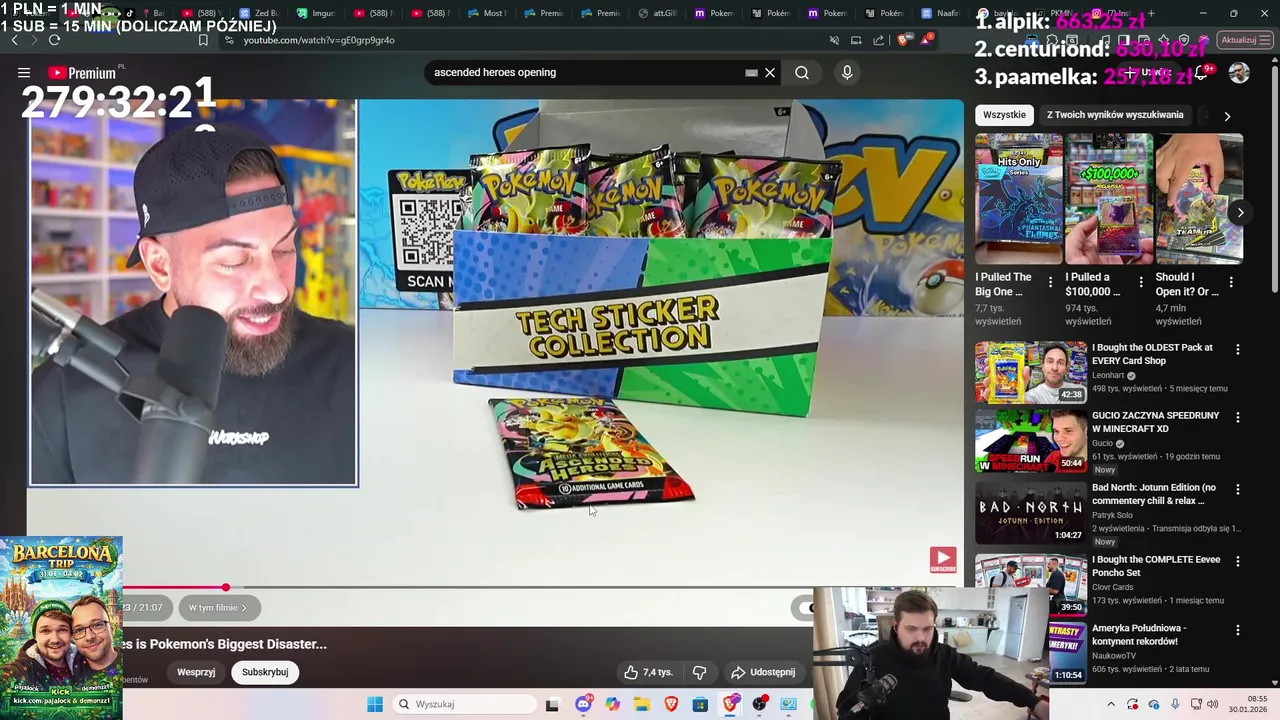Open 'I Bought the OLDEST Pack at EVERY Card Shop' title
Viewport: 1280px width, 720px height.
1152,354
